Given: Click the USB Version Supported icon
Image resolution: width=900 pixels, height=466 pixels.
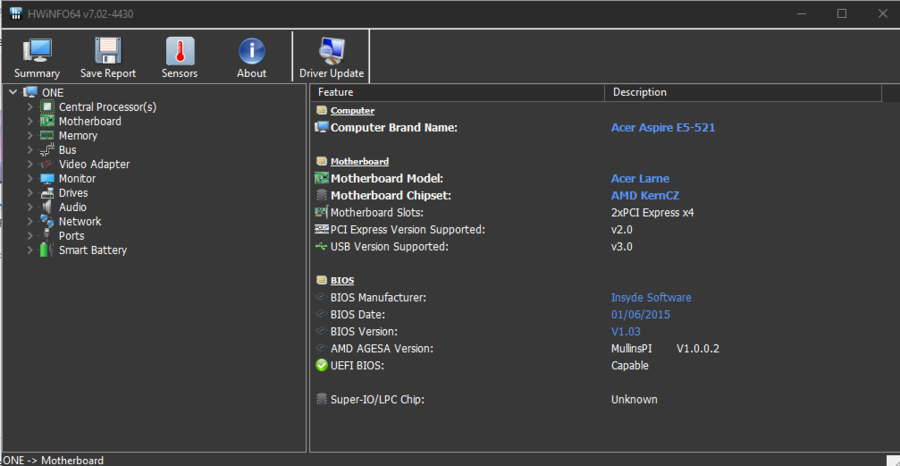Looking at the screenshot, I should click(x=321, y=247).
